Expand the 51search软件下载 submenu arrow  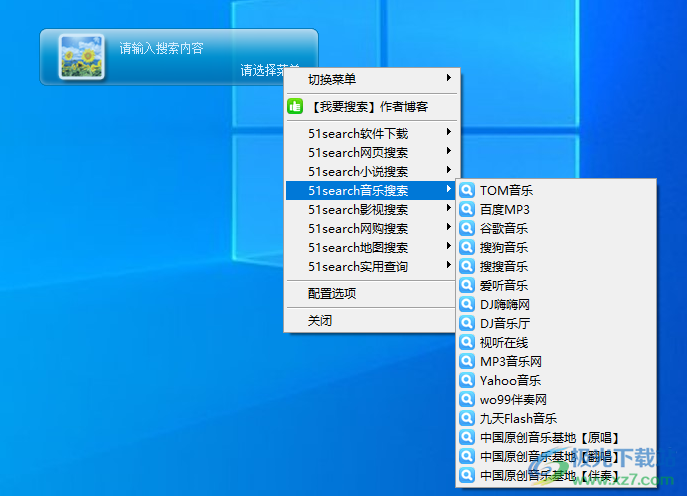[448, 132]
